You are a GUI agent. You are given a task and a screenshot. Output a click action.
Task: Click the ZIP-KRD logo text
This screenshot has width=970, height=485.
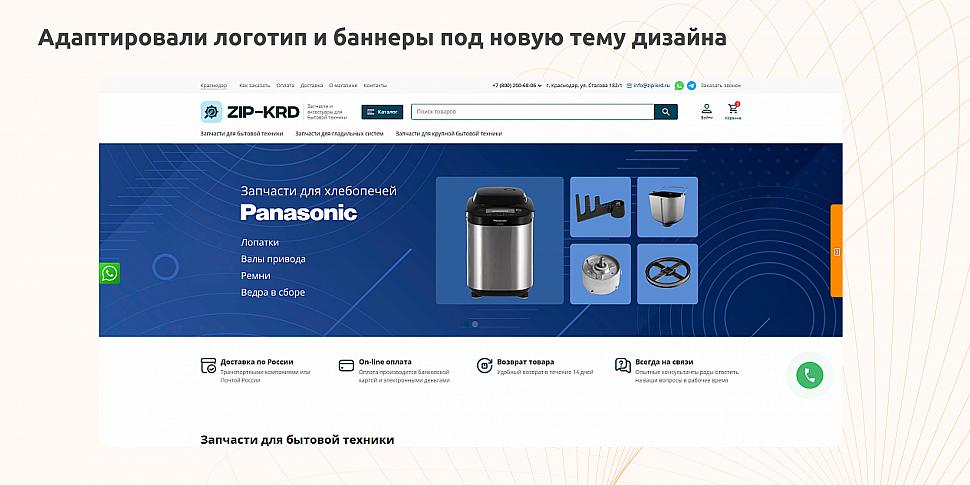[x=263, y=112]
